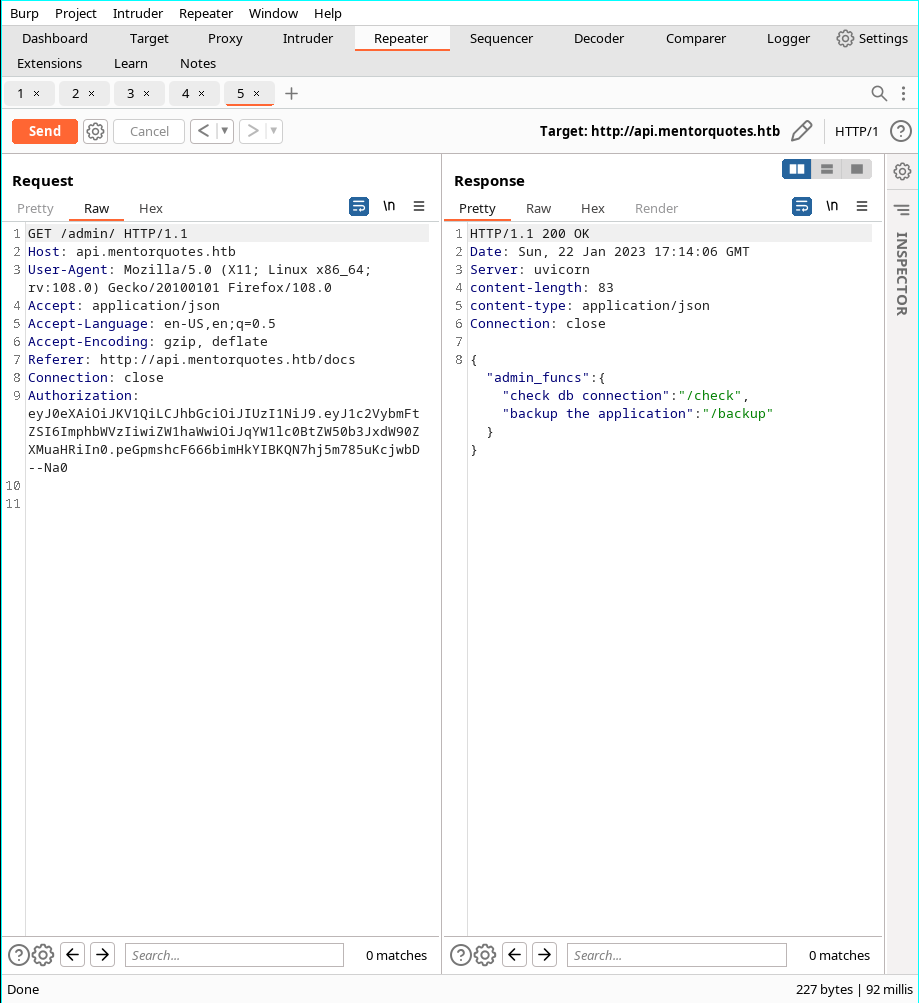Expand the INSPECTOR side panel label
This screenshot has height=1003, width=919.
(902, 273)
